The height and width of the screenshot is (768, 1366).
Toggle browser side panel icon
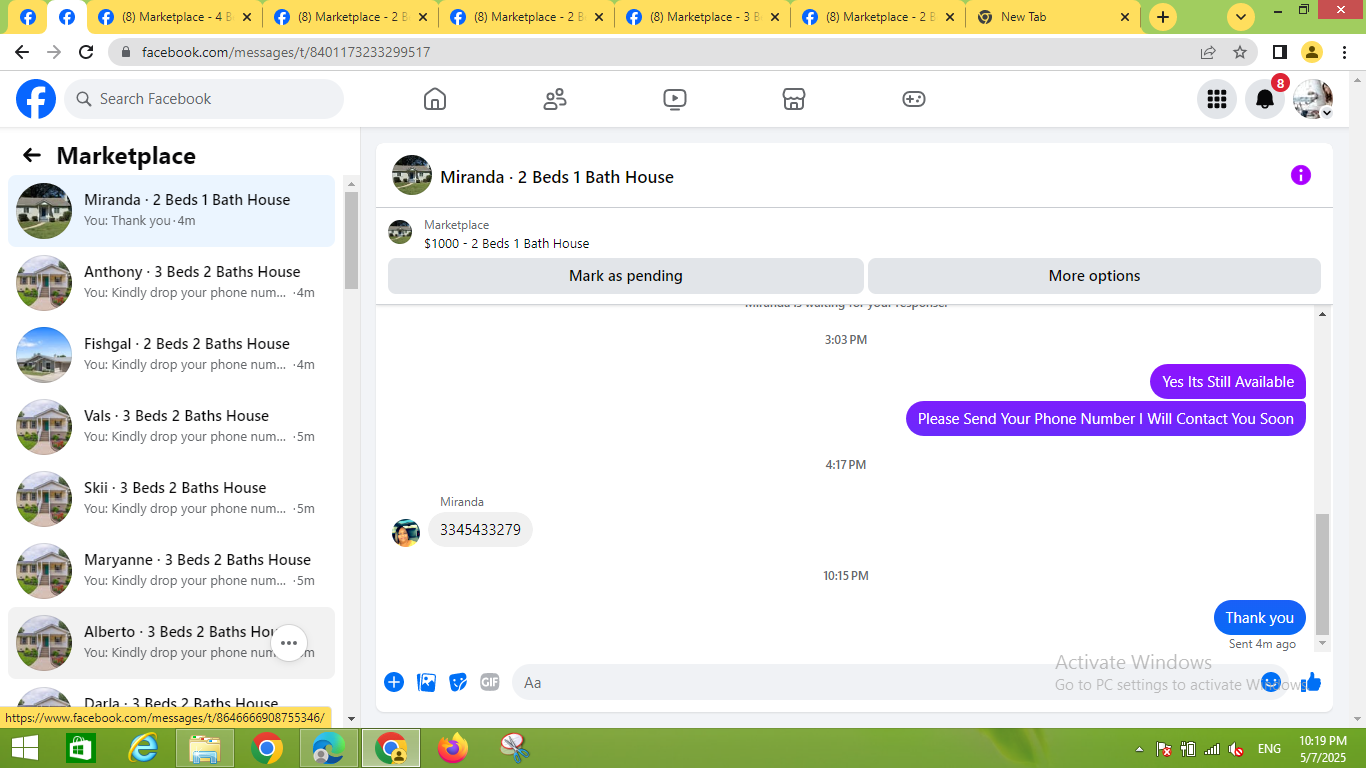click(1279, 52)
